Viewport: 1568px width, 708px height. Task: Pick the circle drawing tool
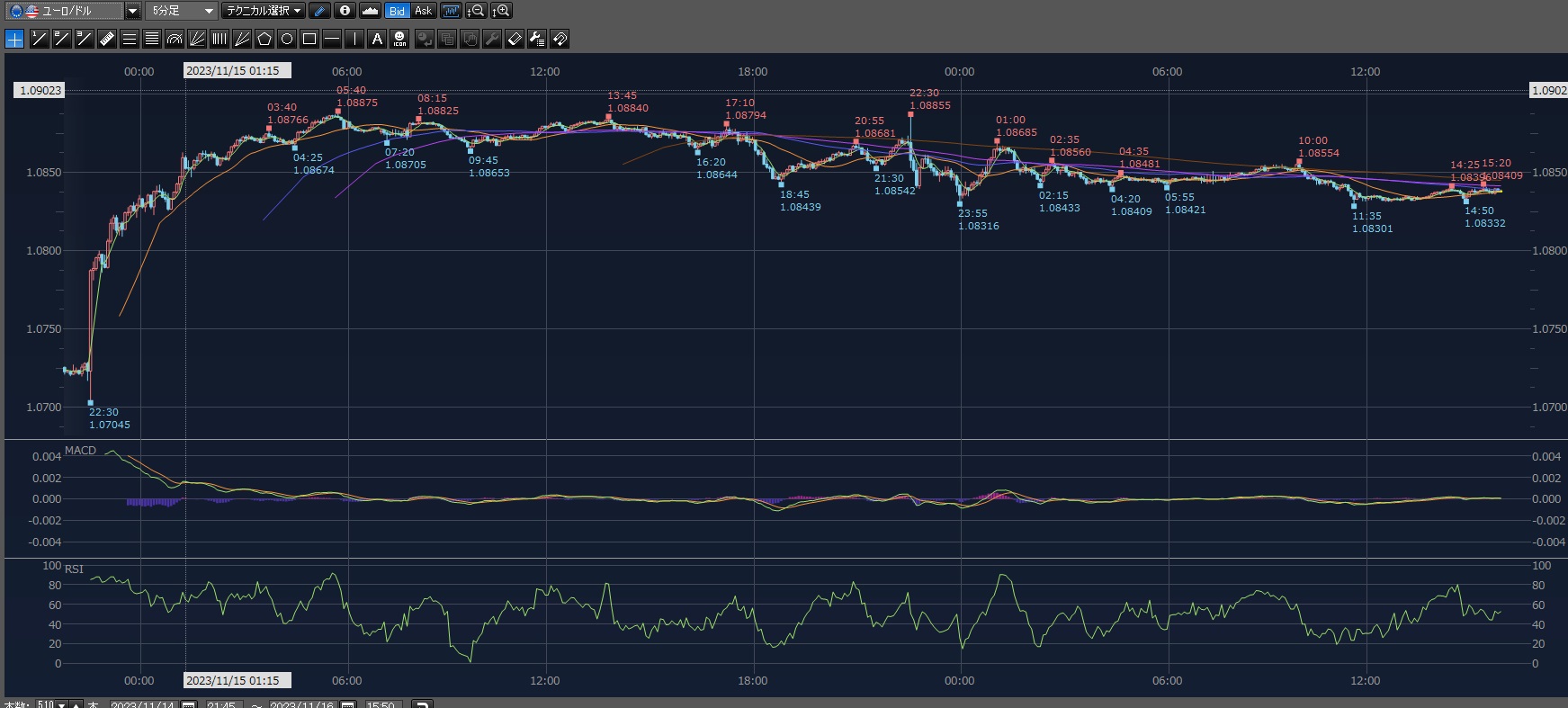click(287, 39)
